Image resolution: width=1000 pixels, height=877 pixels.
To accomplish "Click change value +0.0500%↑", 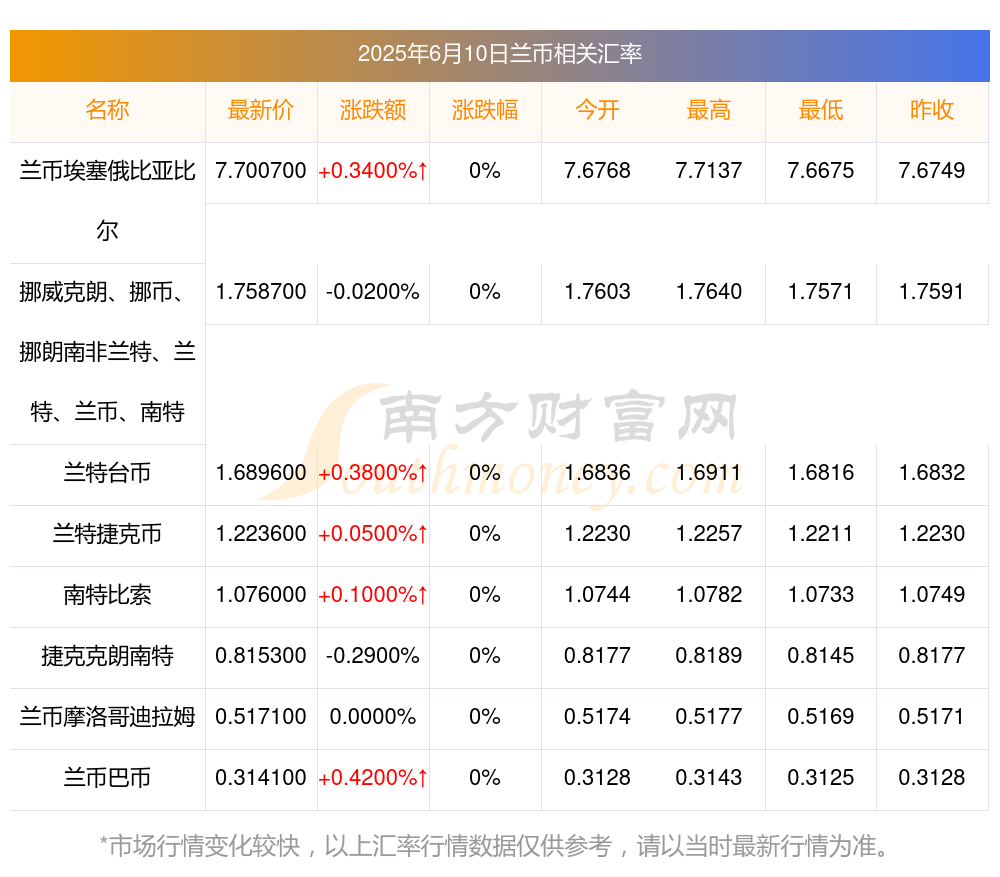I will pyautogui.click(x=373, y=534).
